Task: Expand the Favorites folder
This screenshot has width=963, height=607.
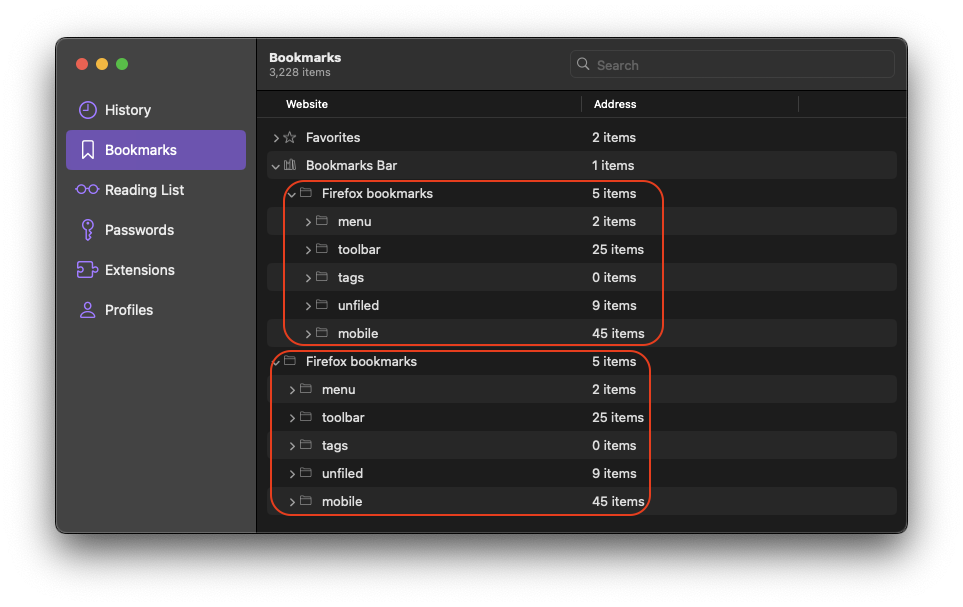Action: (x=276, y=138)
